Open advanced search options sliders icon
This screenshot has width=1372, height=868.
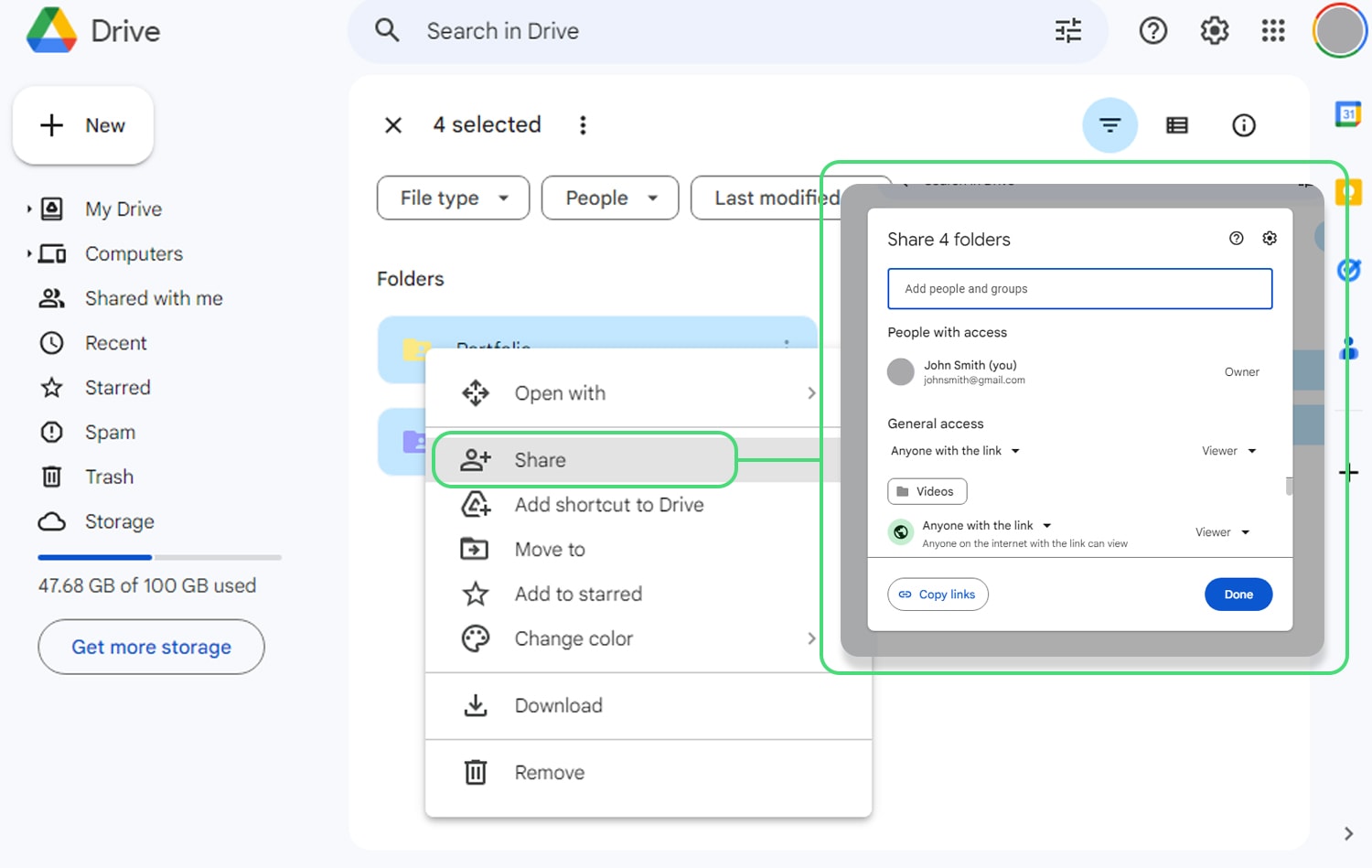tap(1067, 30)
